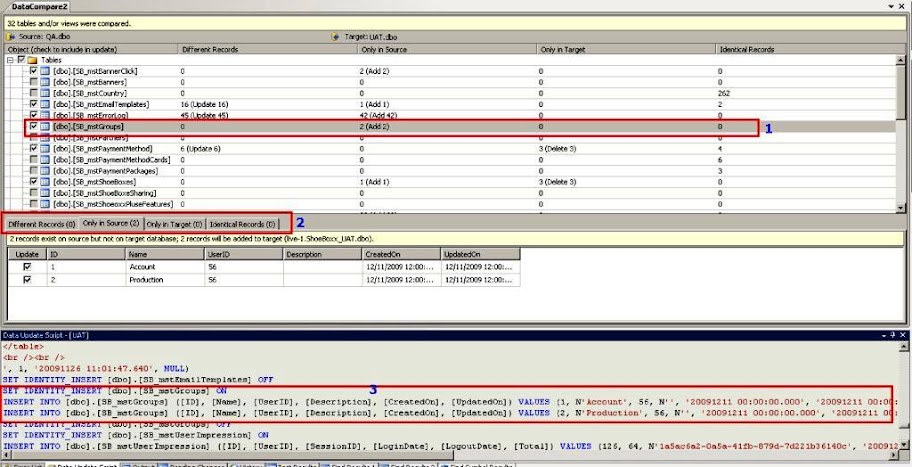Uncheck Update checkbox for Production record

click(27, 281)
